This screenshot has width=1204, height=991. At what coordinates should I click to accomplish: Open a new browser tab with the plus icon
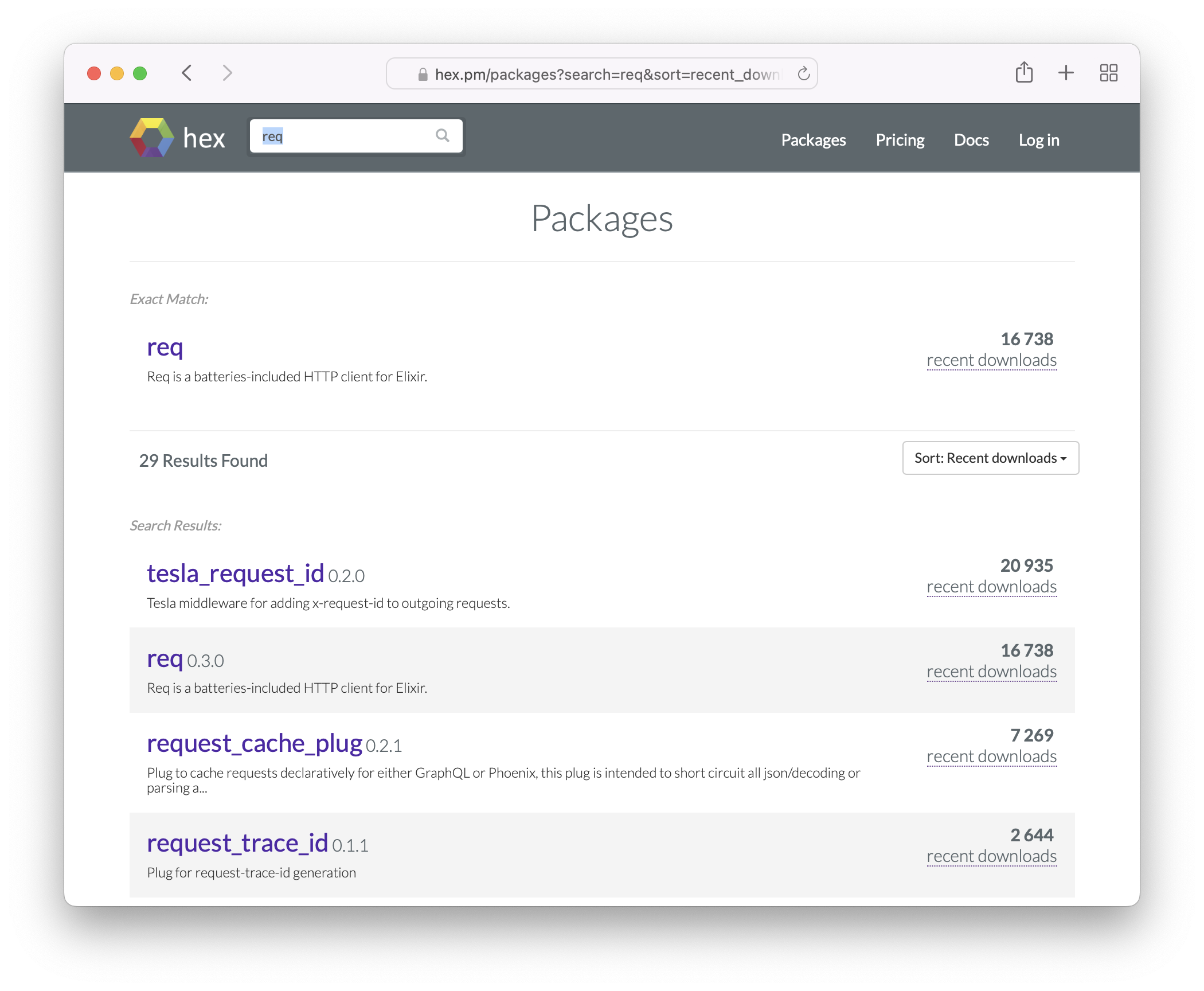click(x=1066, y=73)
